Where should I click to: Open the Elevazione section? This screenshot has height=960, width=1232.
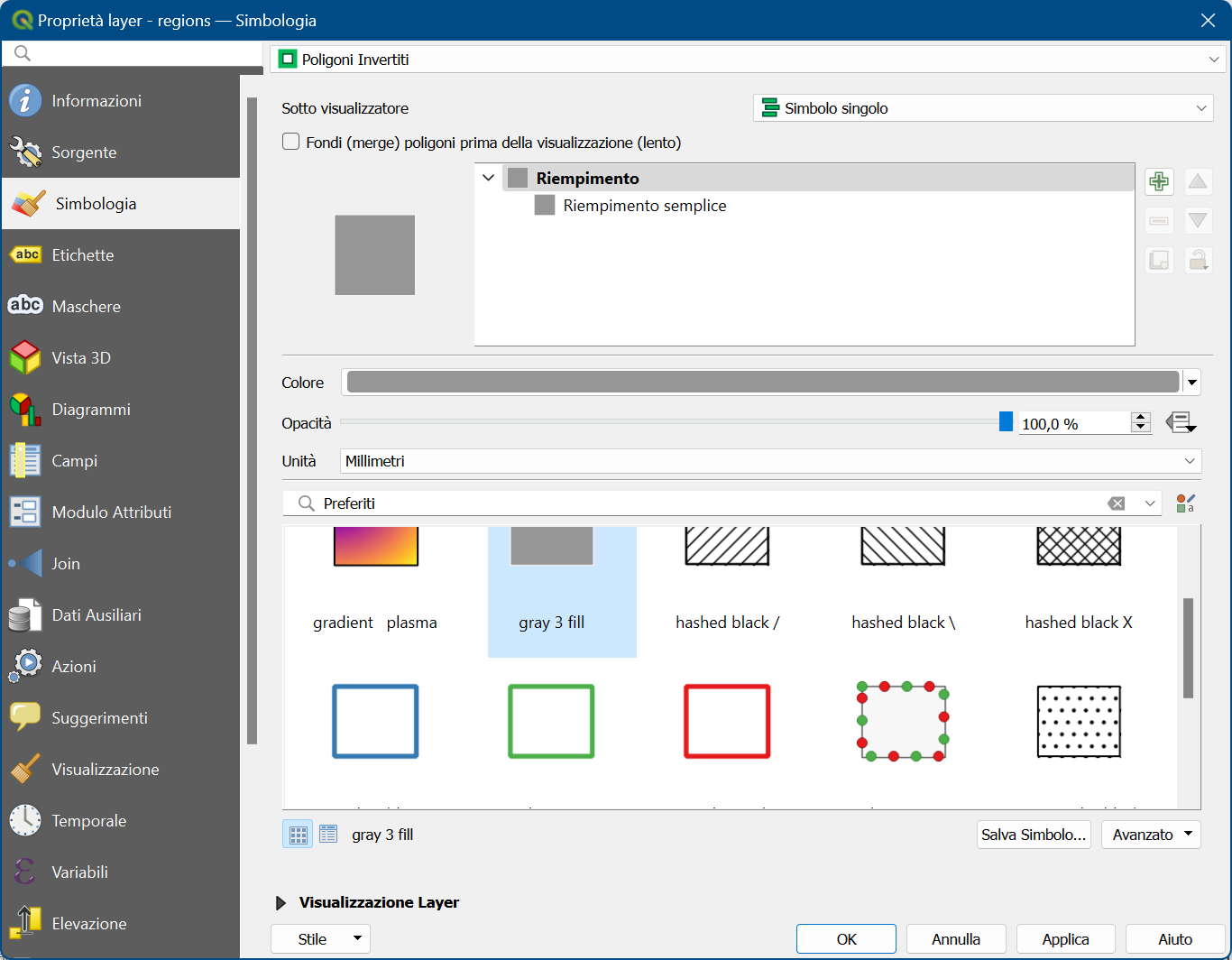click(120, 924)
